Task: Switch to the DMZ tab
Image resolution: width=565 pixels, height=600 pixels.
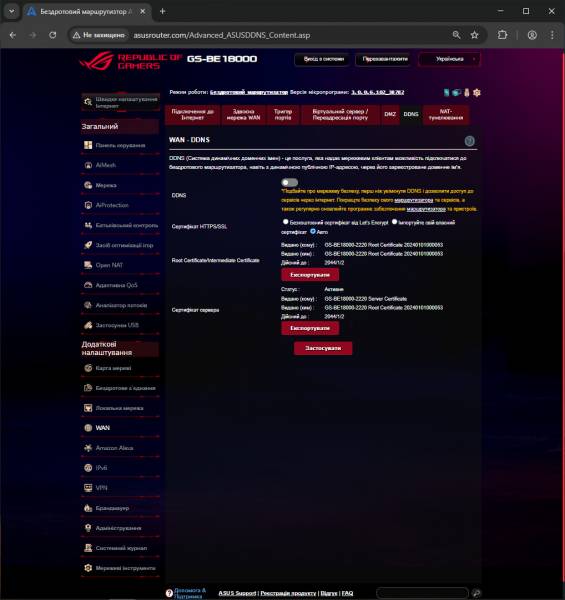Action: [x=390, y=114]
